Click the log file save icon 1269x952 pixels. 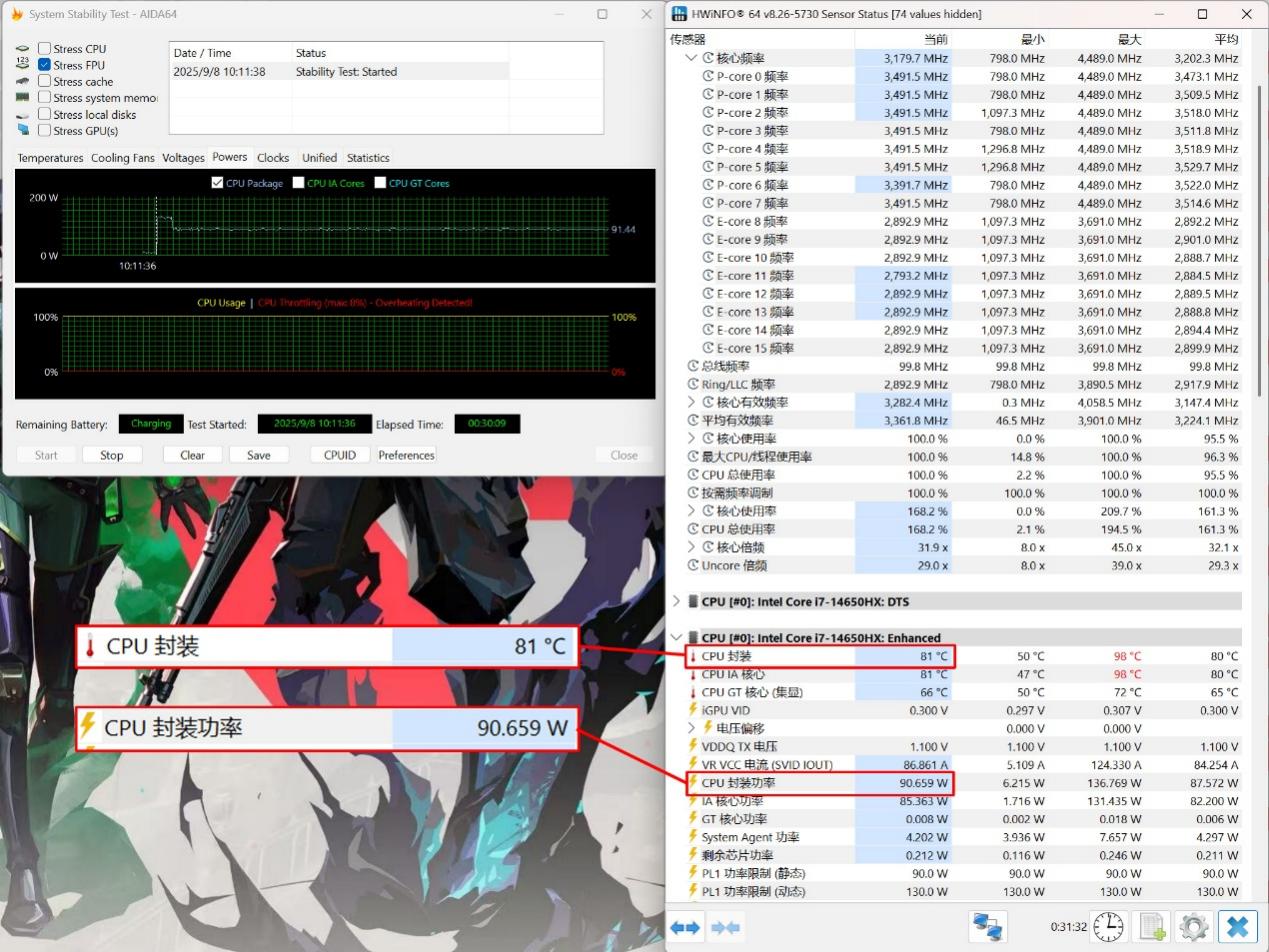[x=1152, y=927]
